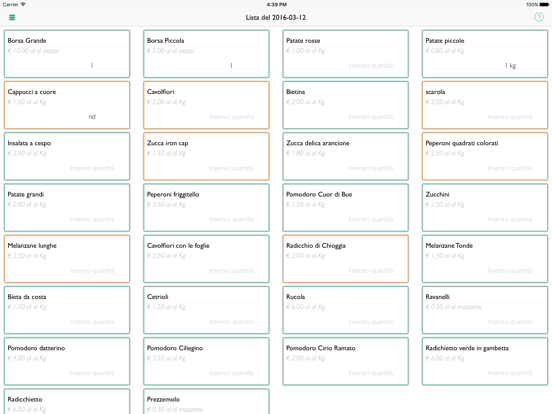Select the Rucola title
552x414 pixels.
coord(295,297)
